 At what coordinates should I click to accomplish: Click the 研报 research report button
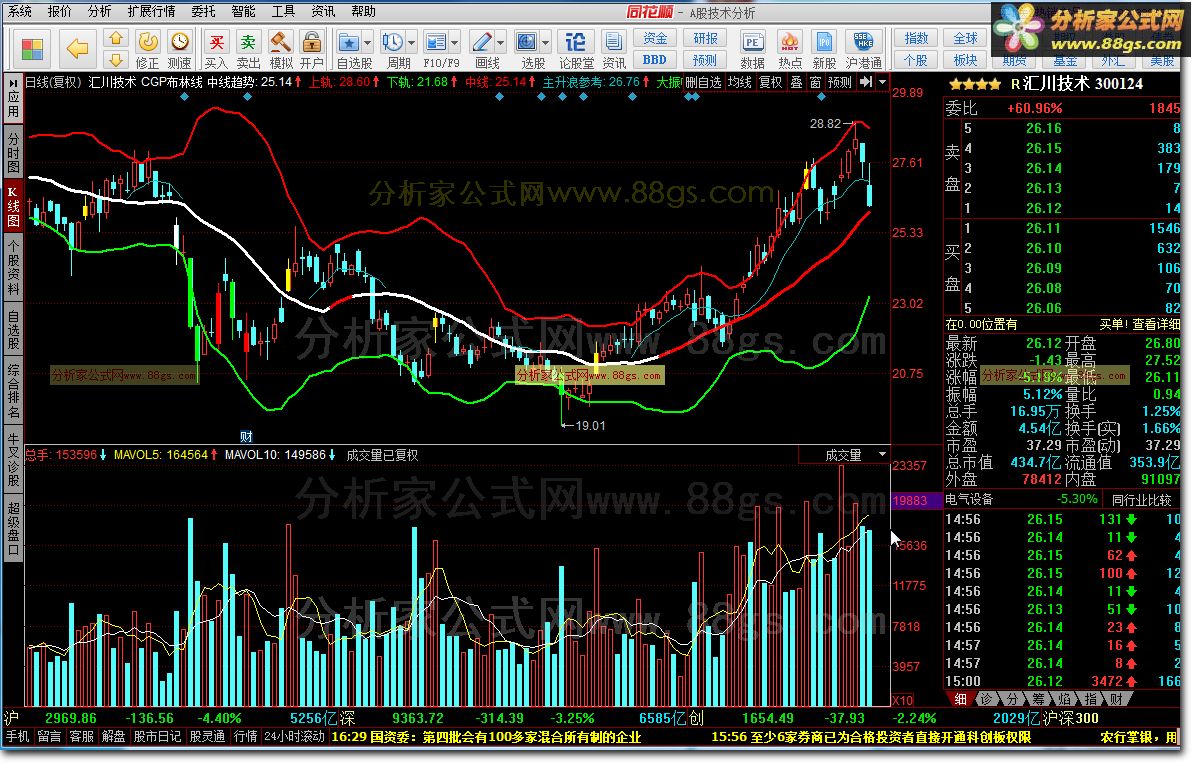click(705, 39)
